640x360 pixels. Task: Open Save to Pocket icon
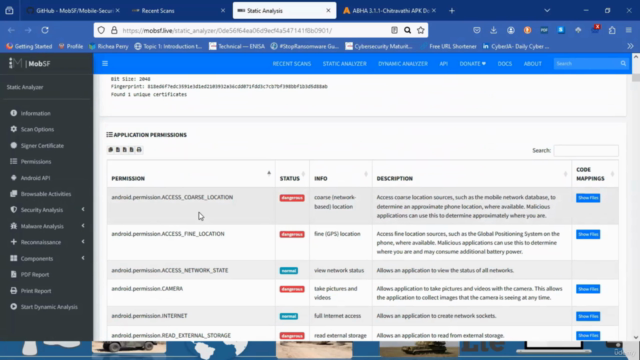[476, 30]
